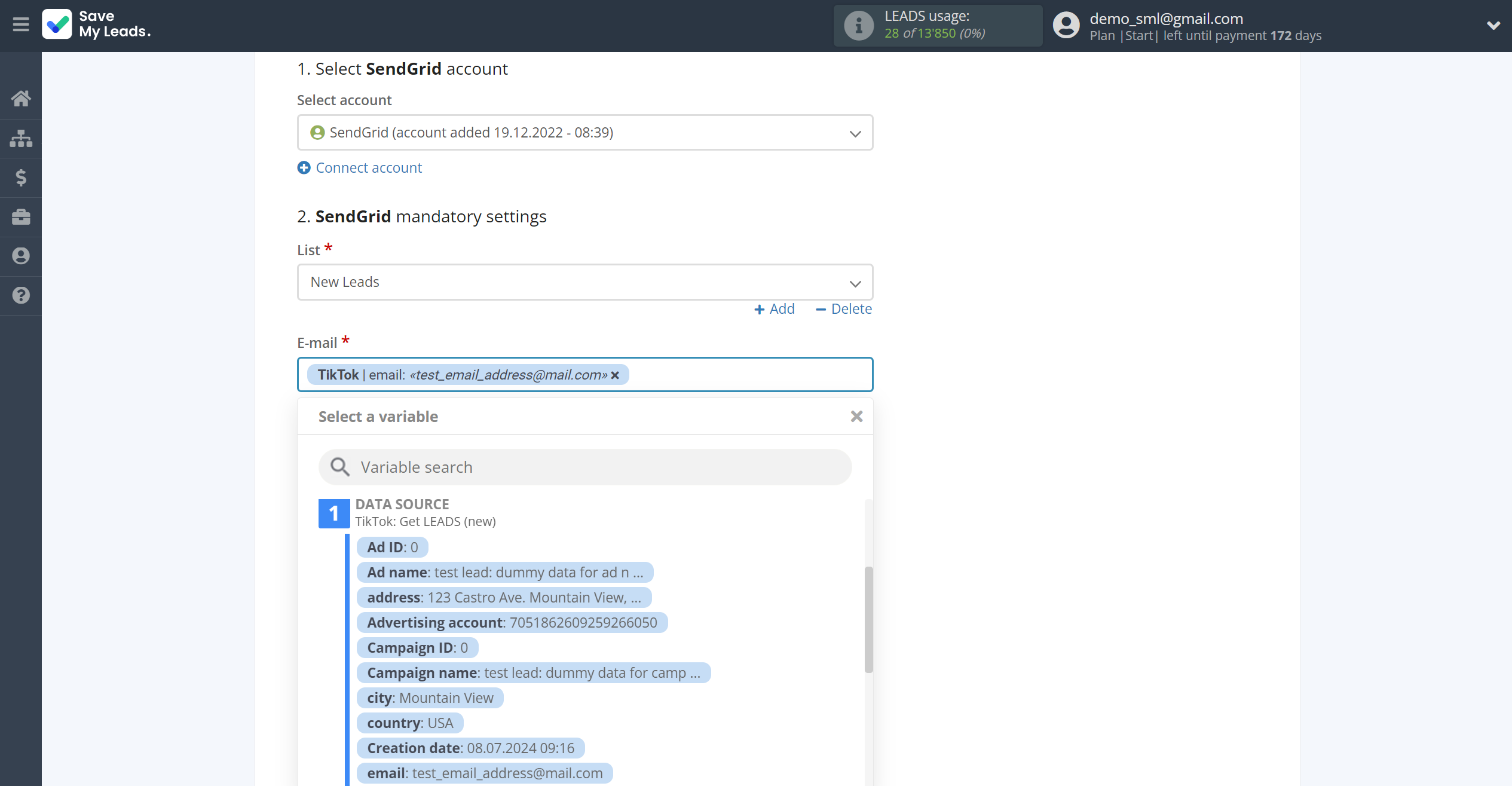Open the briefcase services icon
This screenshot has height=786, width=1512.
click(x=21, y=217)
